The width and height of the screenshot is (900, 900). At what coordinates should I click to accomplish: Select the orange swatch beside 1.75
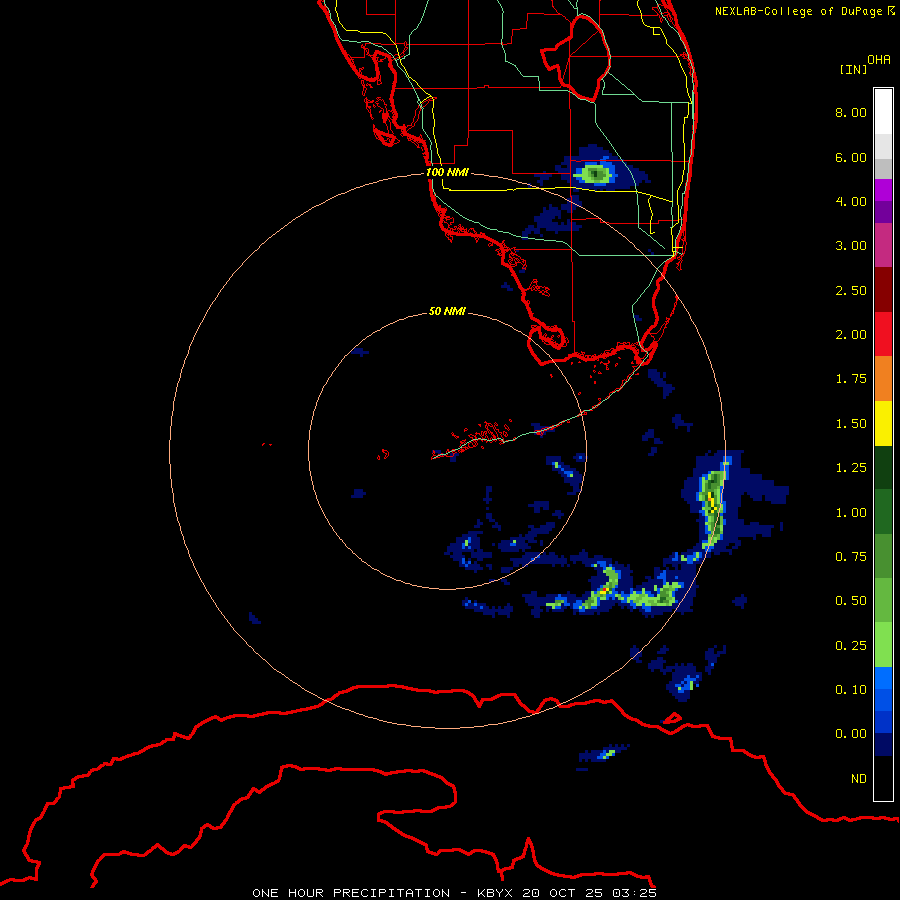883,379
